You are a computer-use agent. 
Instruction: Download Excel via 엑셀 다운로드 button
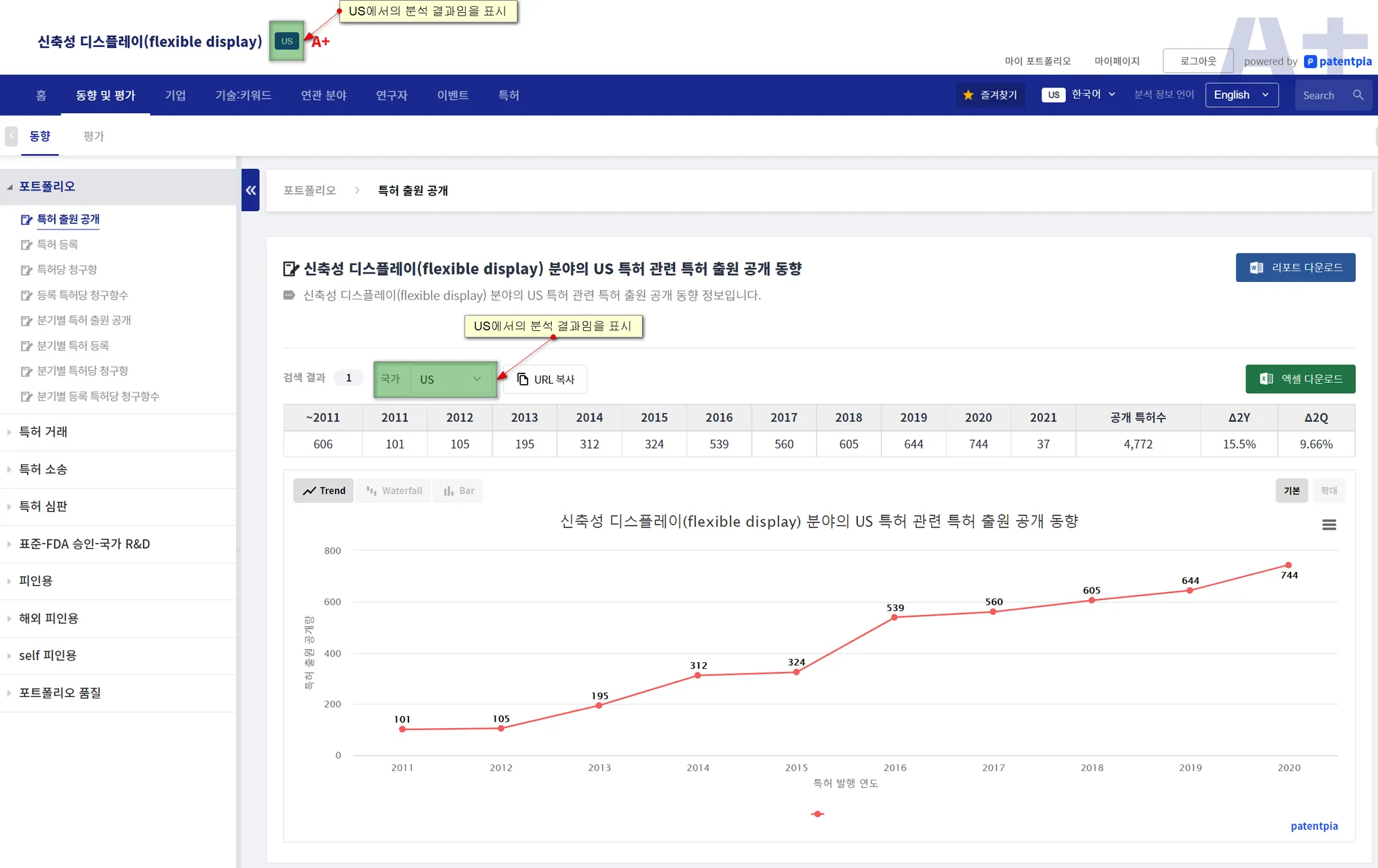pyautogui.click(x=1300, y=379)
